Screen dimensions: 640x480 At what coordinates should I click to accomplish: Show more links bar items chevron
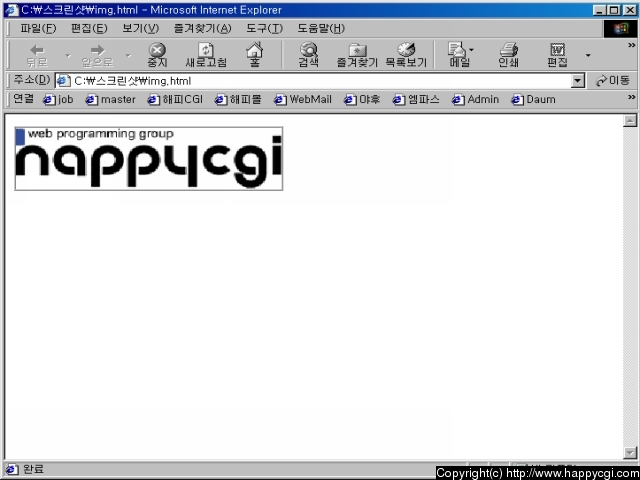point(631,97)
